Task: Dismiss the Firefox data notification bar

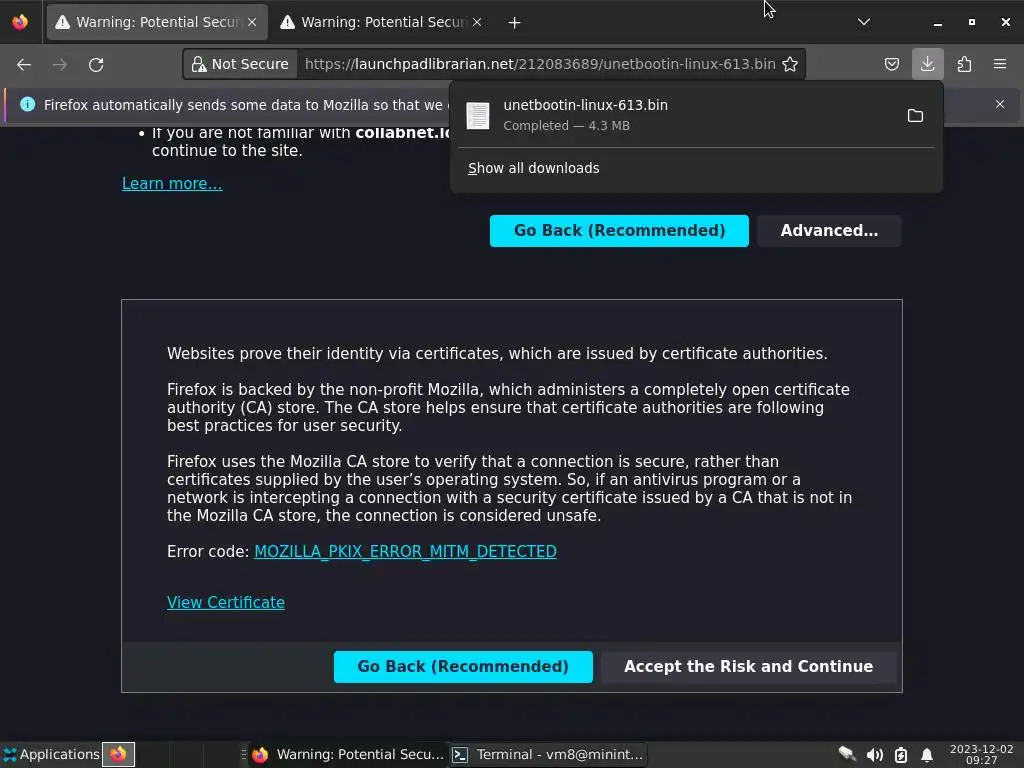Action: [x=1000, y=104]
